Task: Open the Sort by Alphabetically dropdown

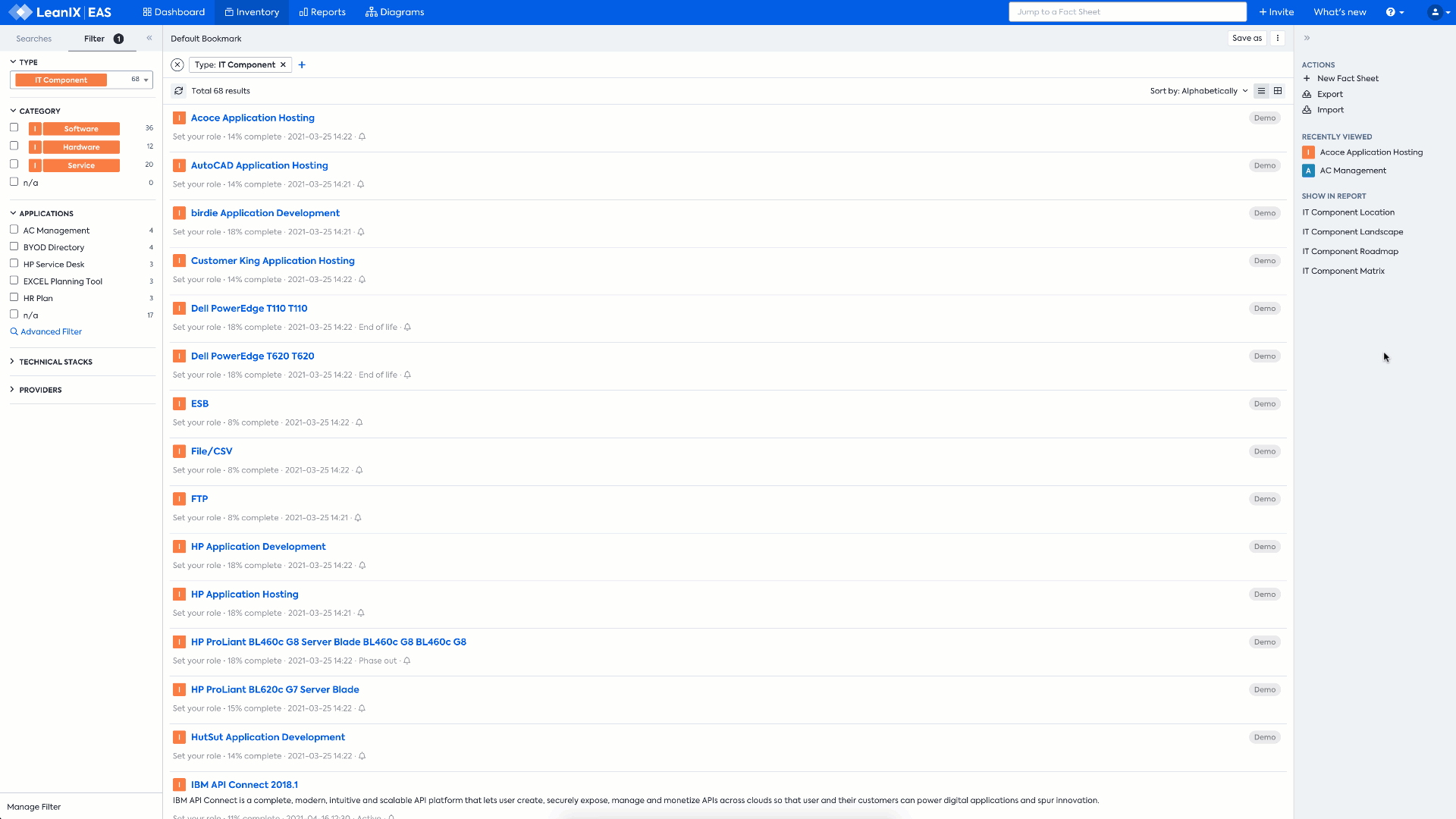Action: point(1198,91)
